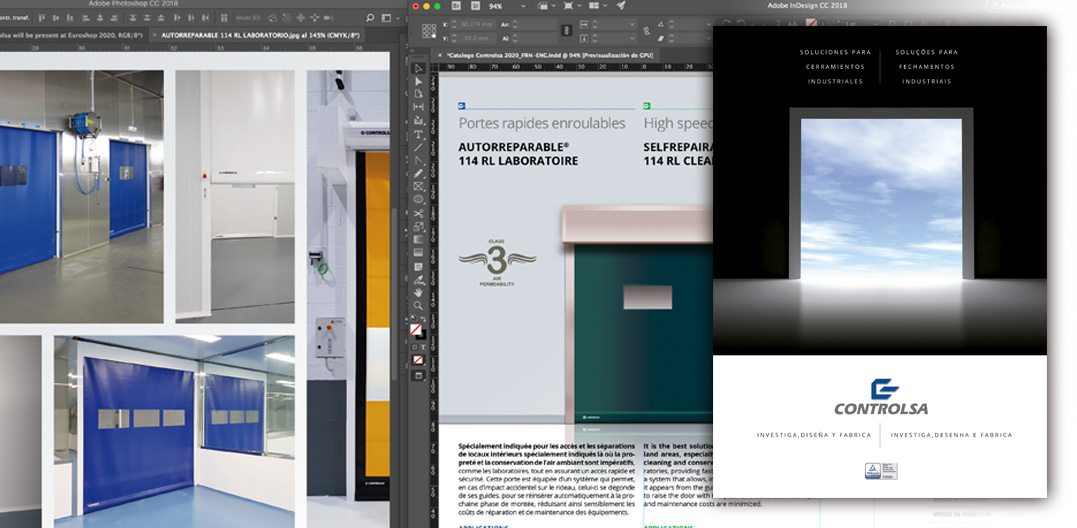This screenshot has width=1077, height=528.
Task: Select the Line tool in InDesign
Action: pyautogui.click(x=418, y=147)
